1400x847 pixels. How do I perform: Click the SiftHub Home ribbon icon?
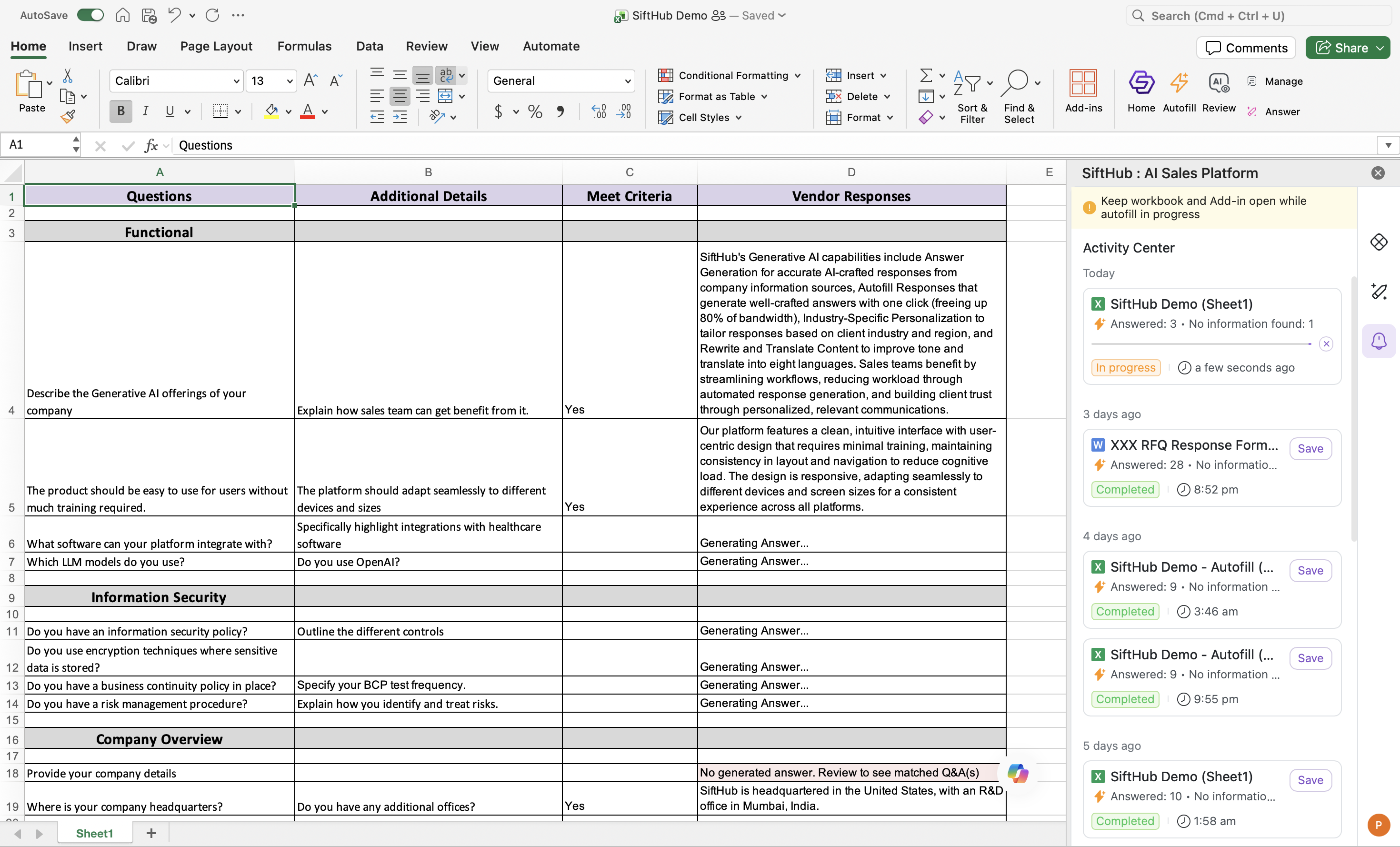click(1141, 83)
